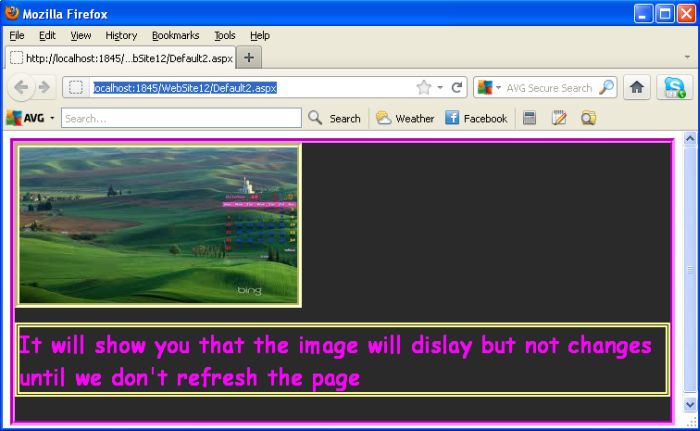The height and width of the screenshot is (431, 700).
Task: Open the File menu
Action: click(17, 35)
